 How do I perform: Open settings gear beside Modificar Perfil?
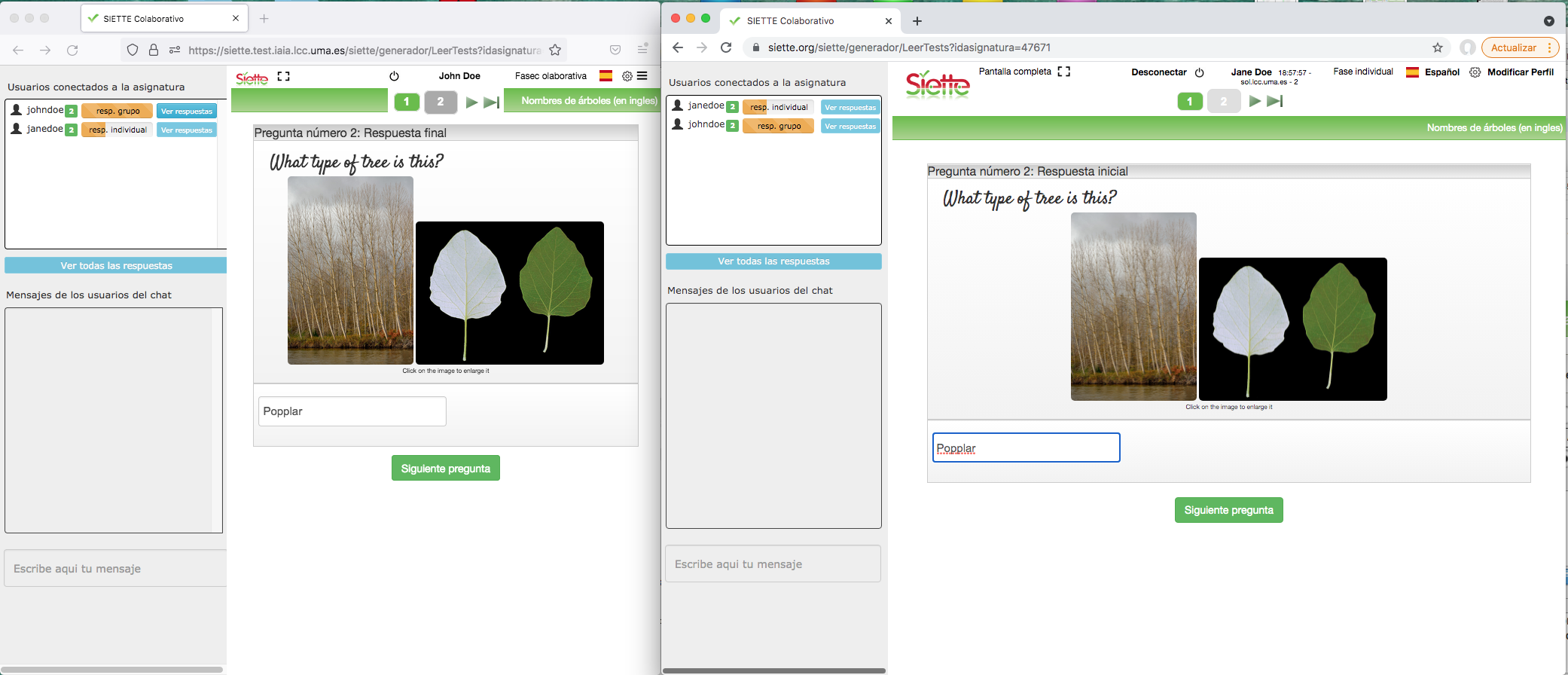(1475, 72)
